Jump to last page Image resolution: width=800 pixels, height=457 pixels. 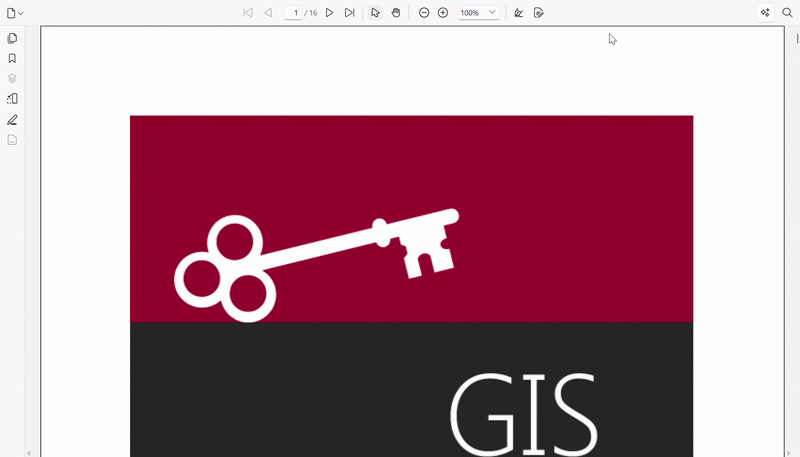(x=349, y=13)
